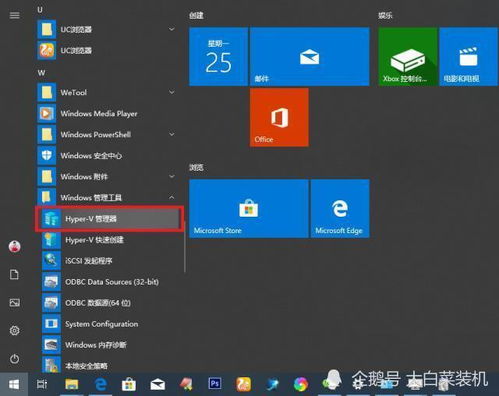Open Windows 安全中心 shield entry
Screen dimensions: 499x396
(x=107, y=156)
